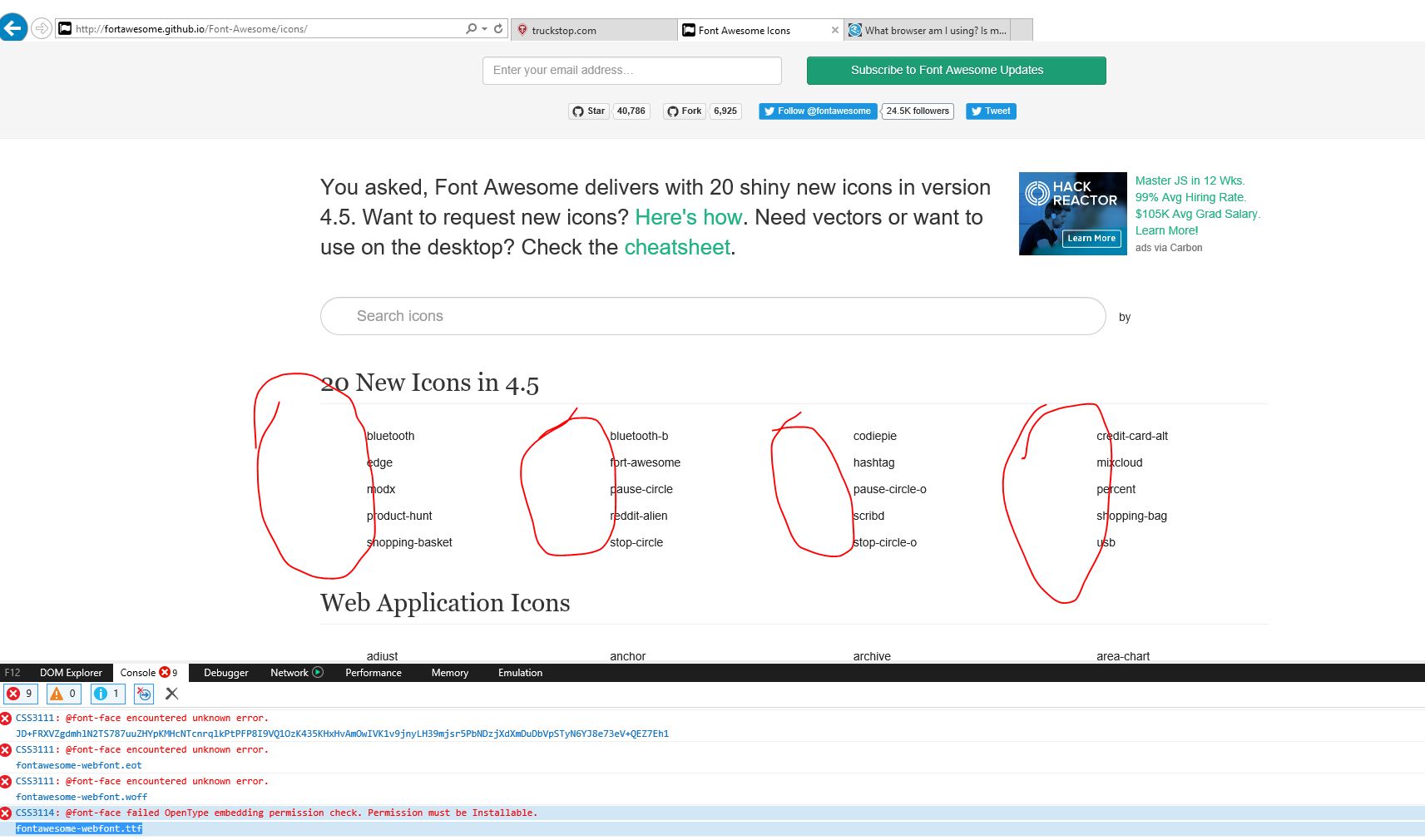1425x840 pixels.
Task: Select the shopping-bag icon entry
Action: click(1132, 516)
